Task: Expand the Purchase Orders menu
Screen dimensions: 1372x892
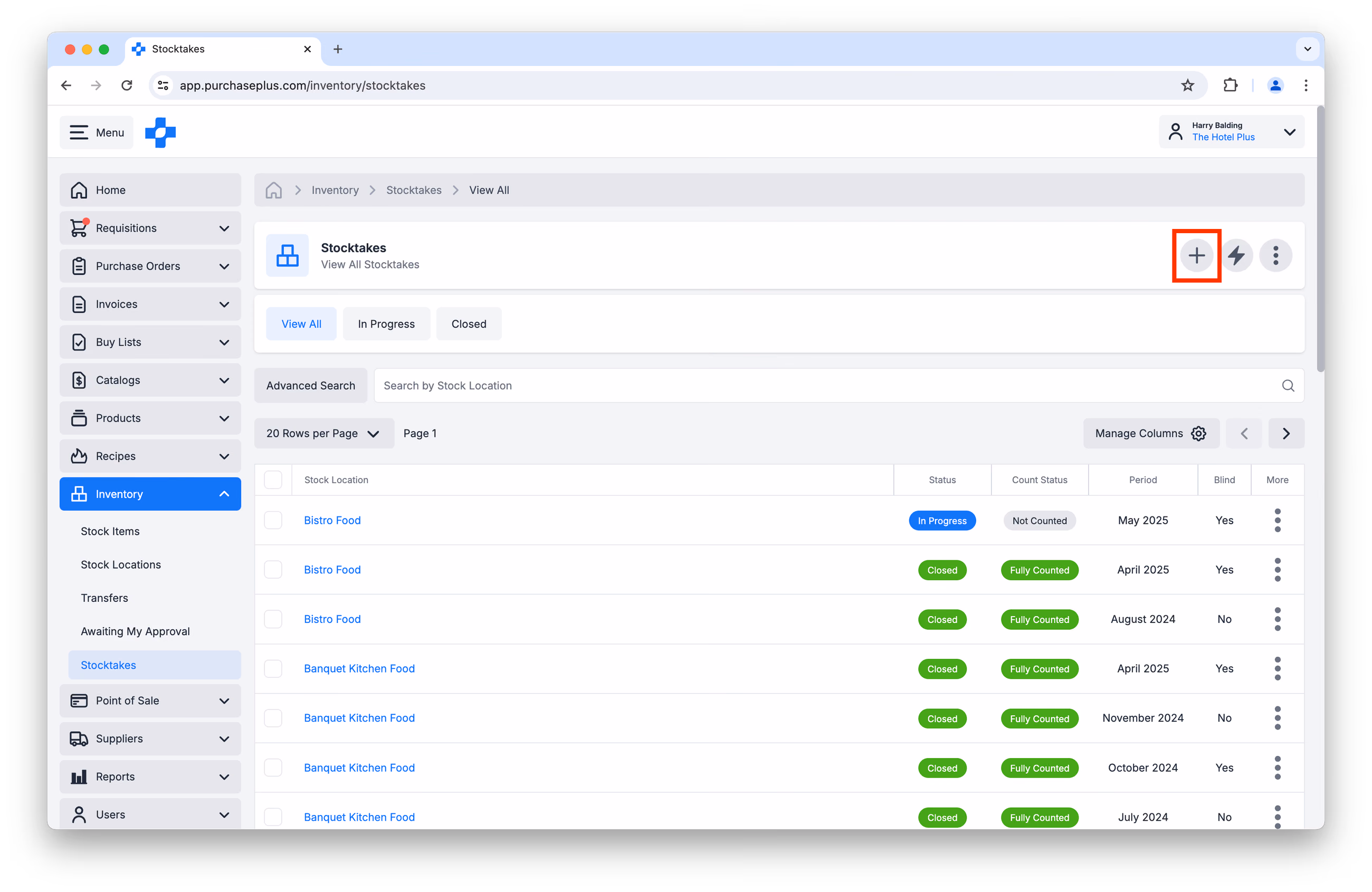Action: [150, 266]
